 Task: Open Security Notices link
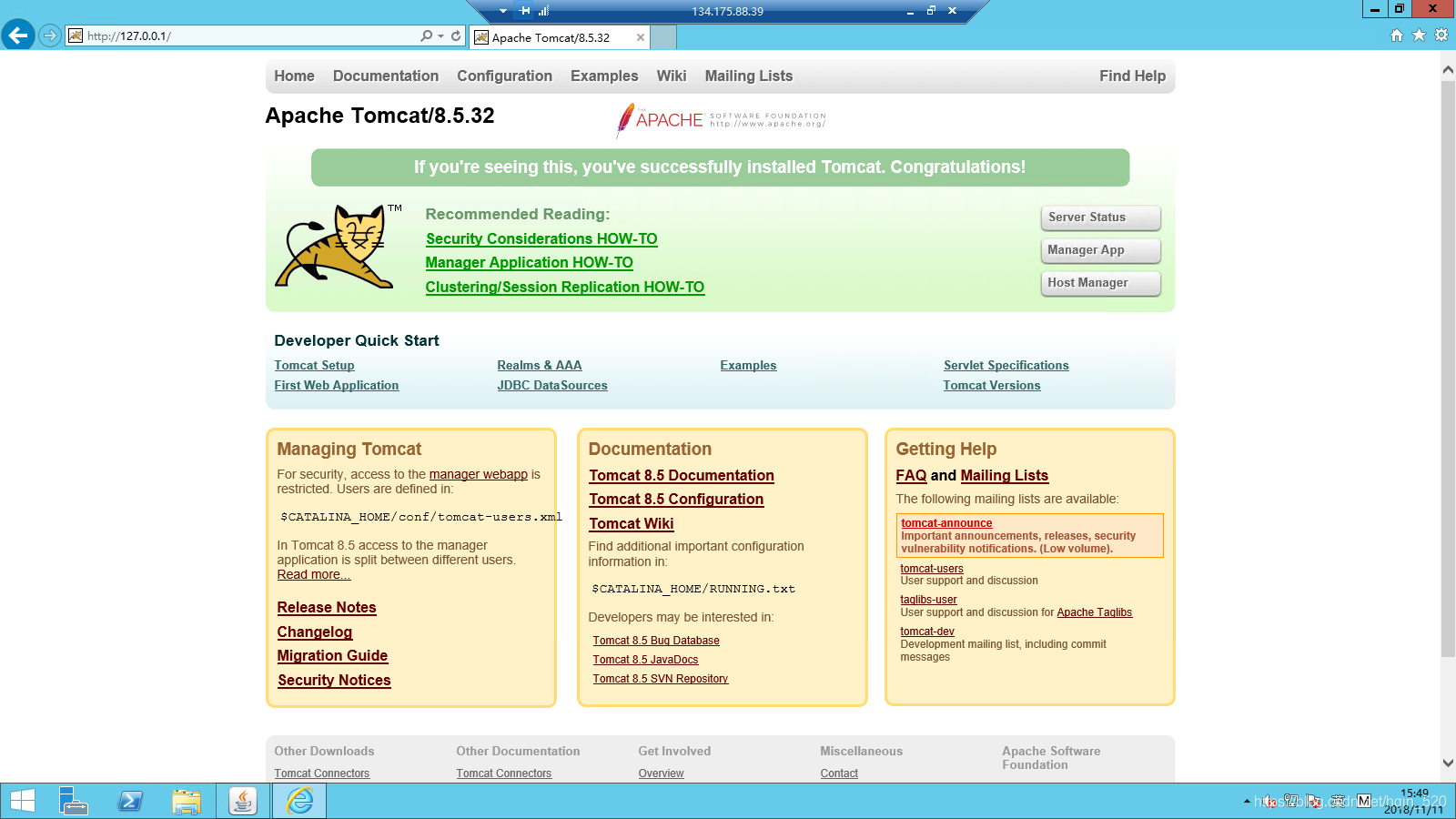coord(334,681)
